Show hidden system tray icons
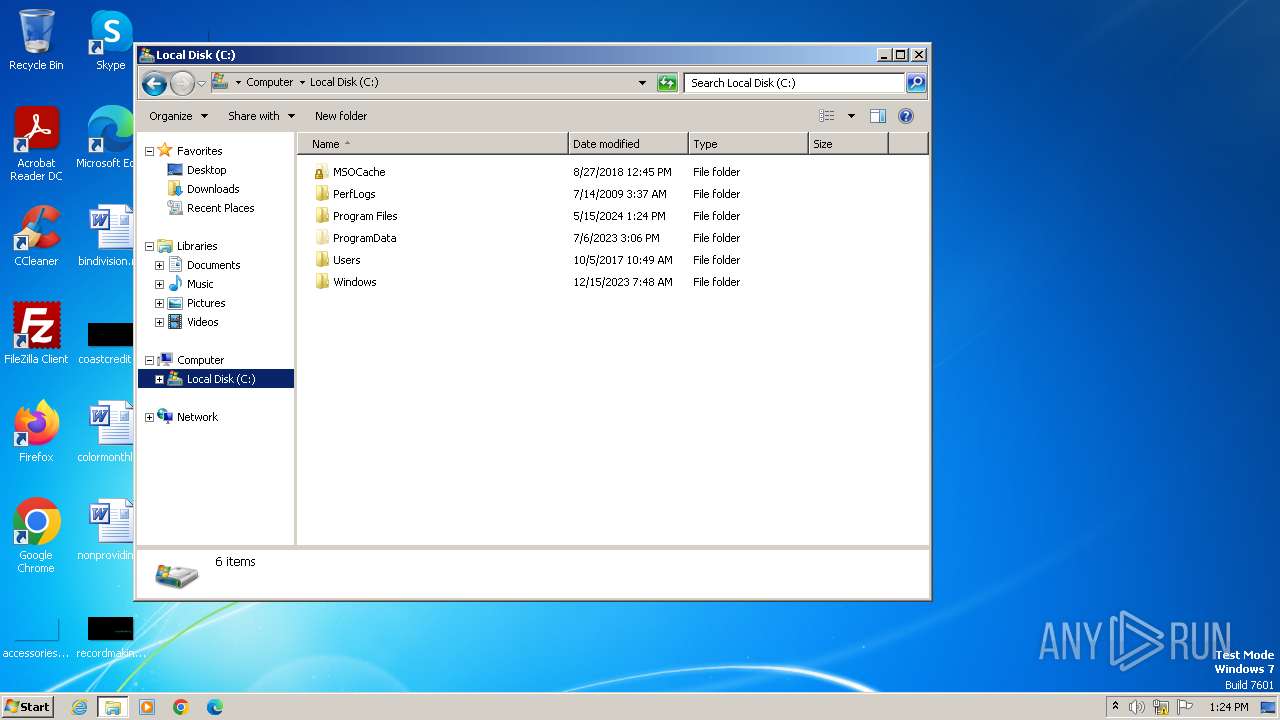The width and height of the screenshot is (1280, 720). coord(1115,707)
